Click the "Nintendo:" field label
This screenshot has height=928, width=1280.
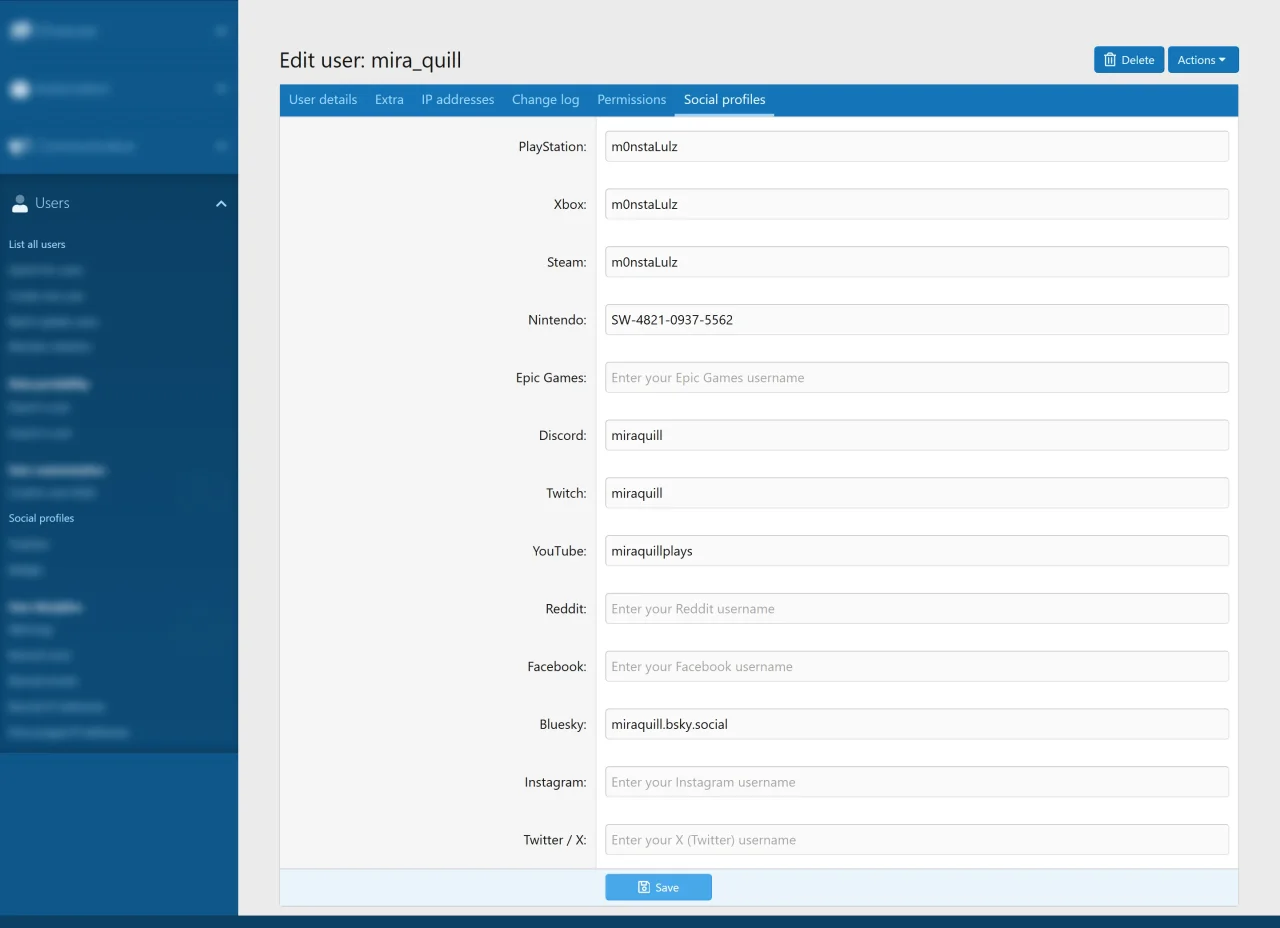point(557,320)
